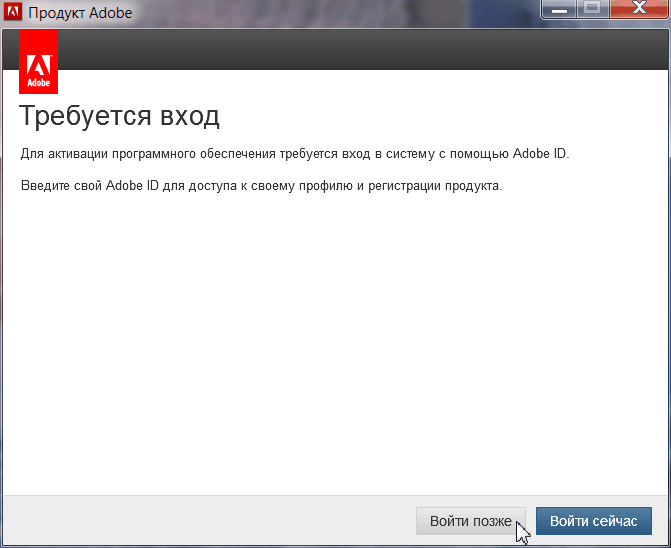Click the white A symbol in red logo
Image resolution: width=671 pixels, height=548 pixels.
pos(38,58)
